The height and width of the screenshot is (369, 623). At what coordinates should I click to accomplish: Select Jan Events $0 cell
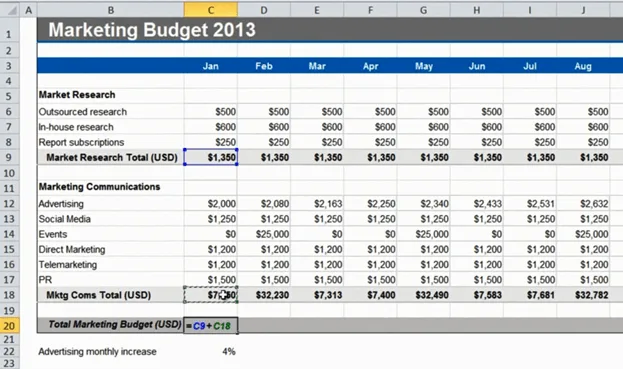(211, 234)
